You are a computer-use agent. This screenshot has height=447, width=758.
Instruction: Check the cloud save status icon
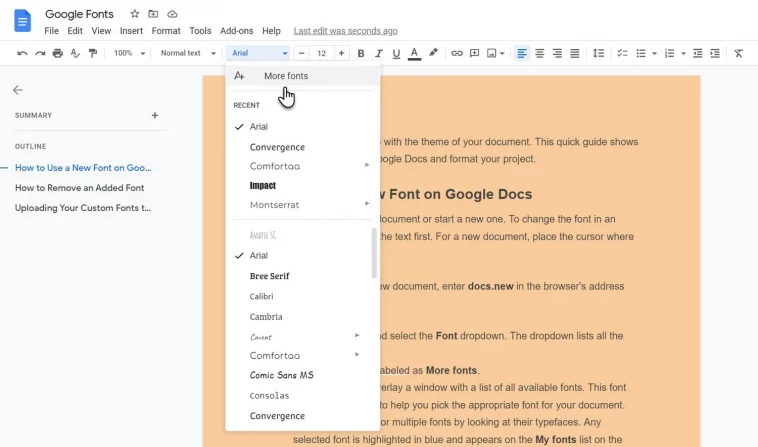coord(172,14)
